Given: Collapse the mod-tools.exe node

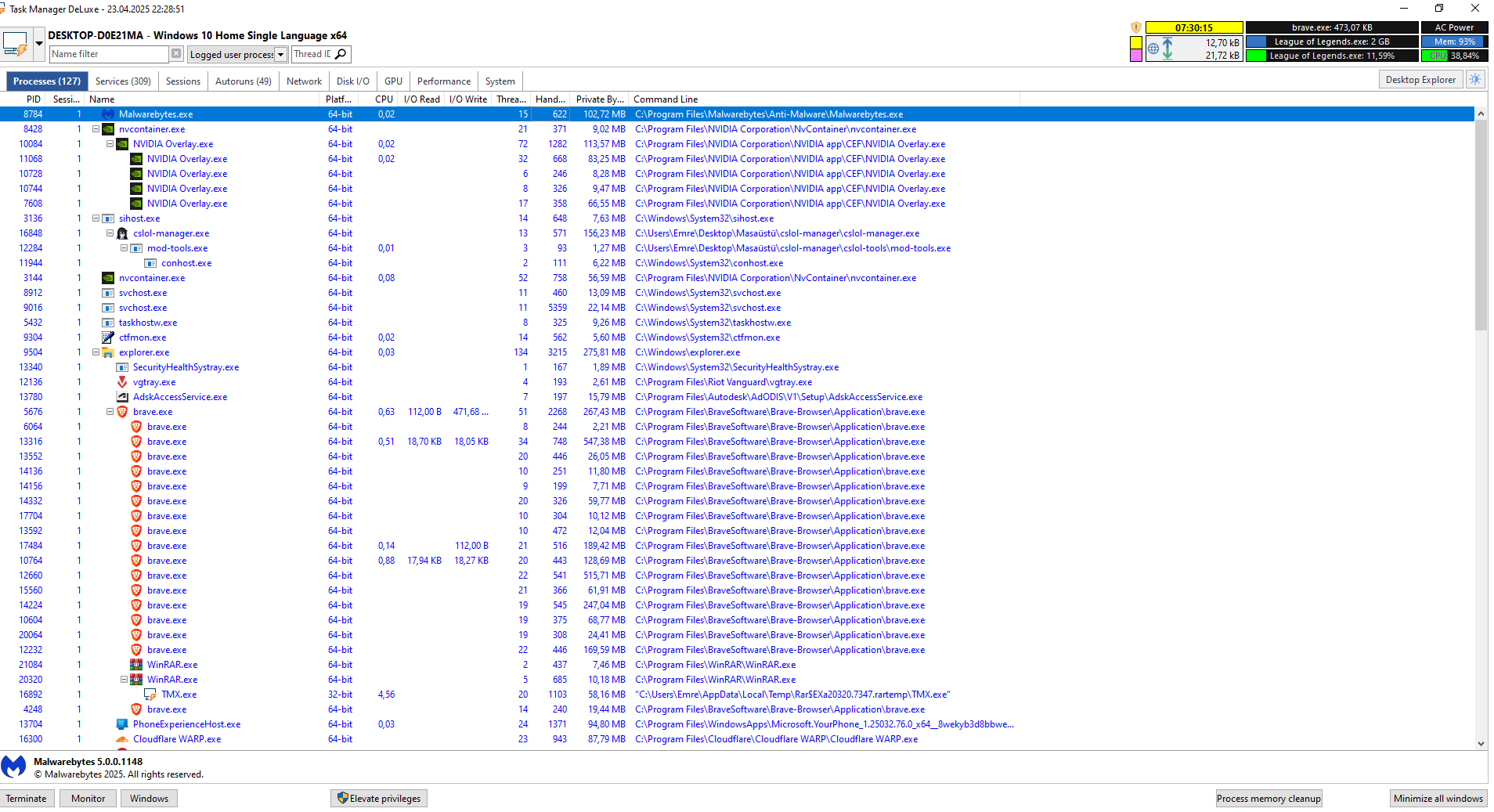Looking at the screenshot, I should click(124, 248).
